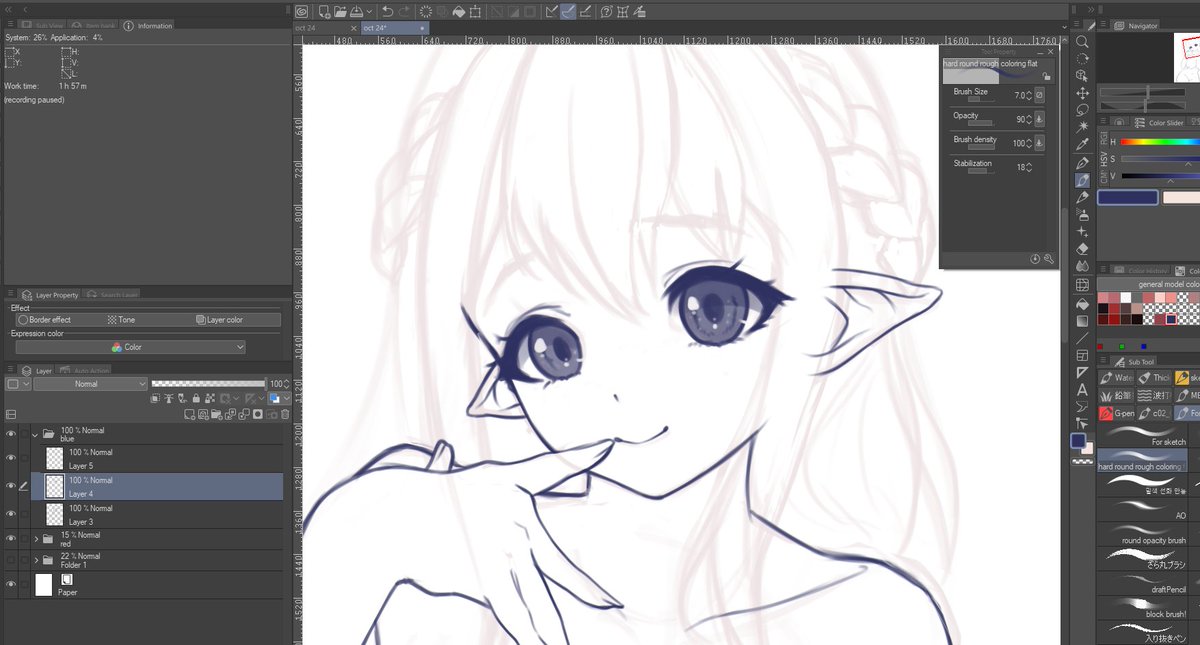Screen dimensions: 1200x645
Task: Delete layer with trash icon
Action: 285,414
